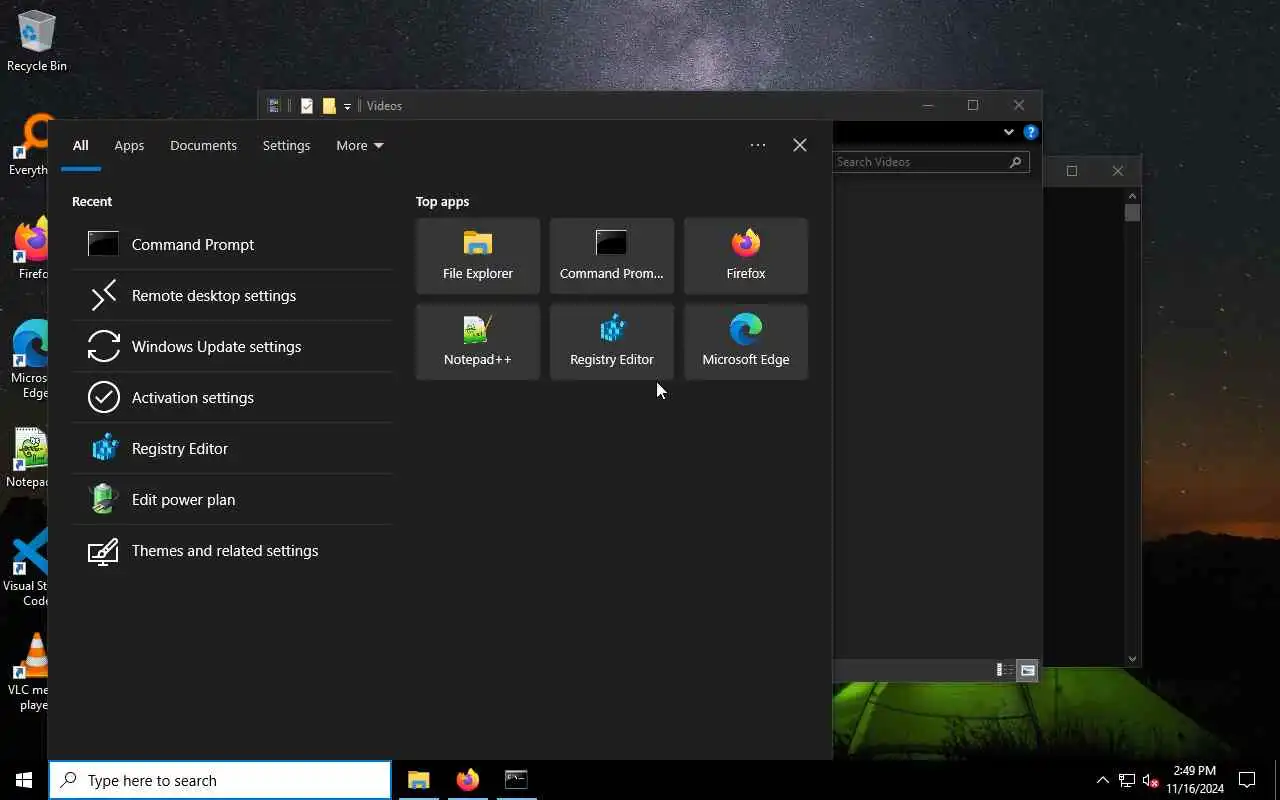The width and height of the screenshot is (1280, 800).
Task: Launch Microsoft Edge tile in Top apps
Action: 746,342
